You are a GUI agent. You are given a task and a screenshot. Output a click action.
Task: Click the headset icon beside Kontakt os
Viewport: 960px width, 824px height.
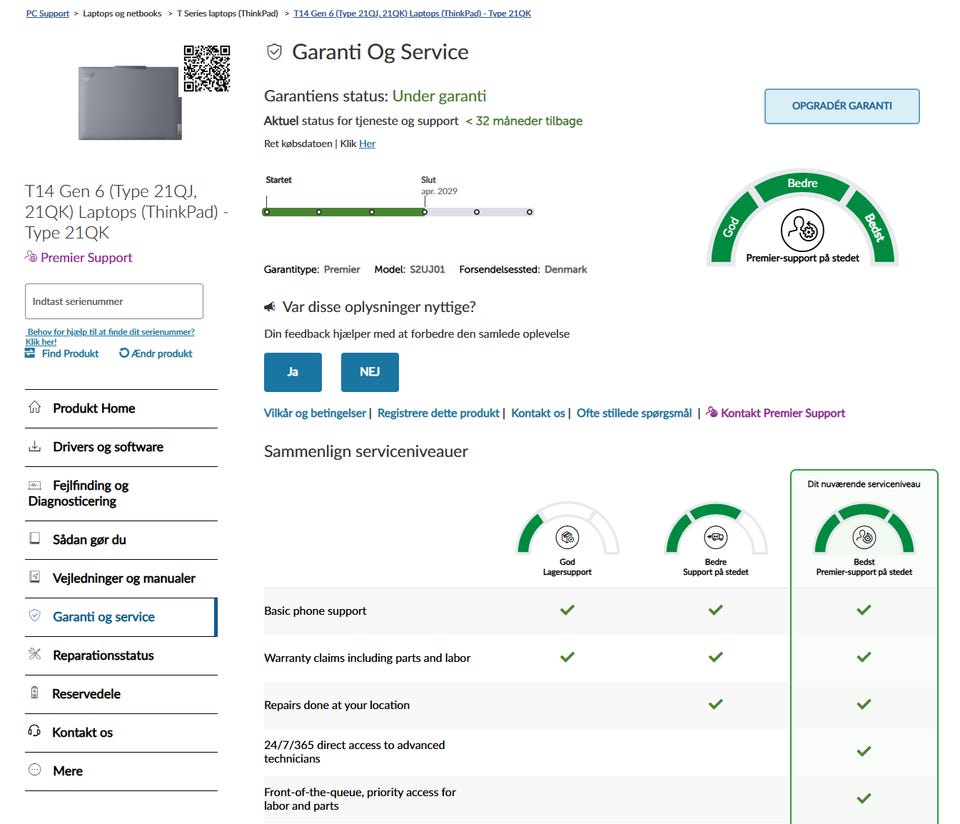point(34,731)
